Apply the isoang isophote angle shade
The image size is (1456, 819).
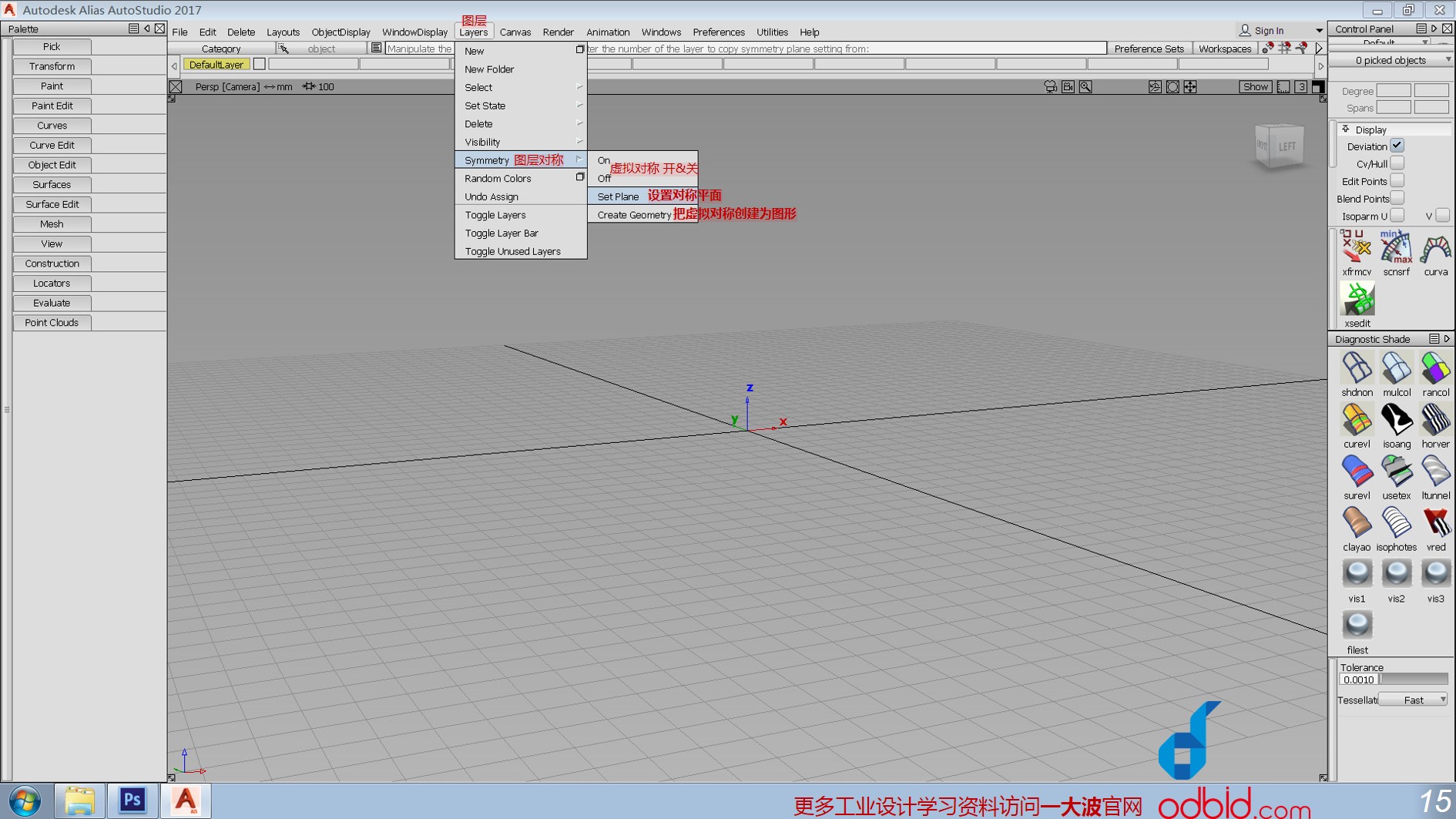coord(1396,420)
